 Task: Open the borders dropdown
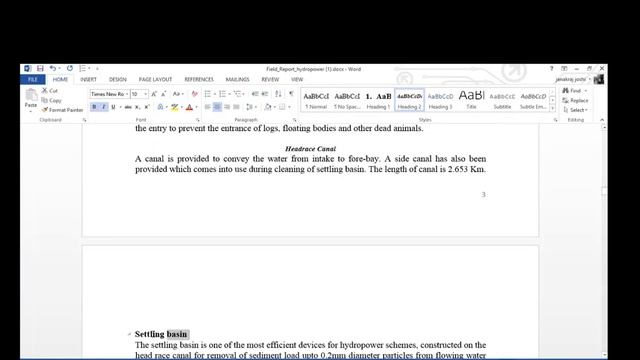pyautogui.click(x=289, y=107)
